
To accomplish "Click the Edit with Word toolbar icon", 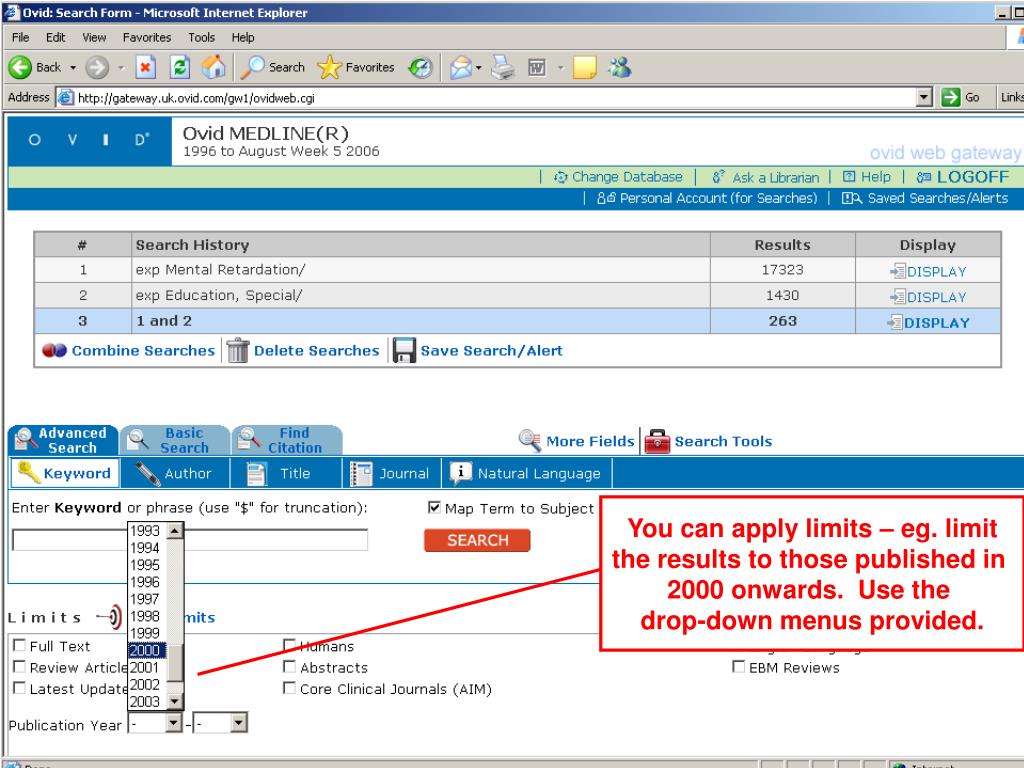I will 537,67.
